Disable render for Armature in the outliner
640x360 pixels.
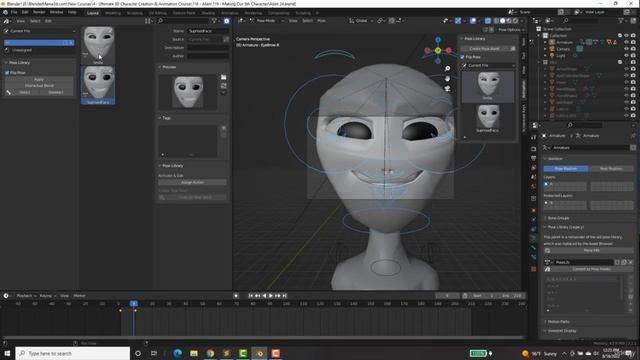[633, 42]
